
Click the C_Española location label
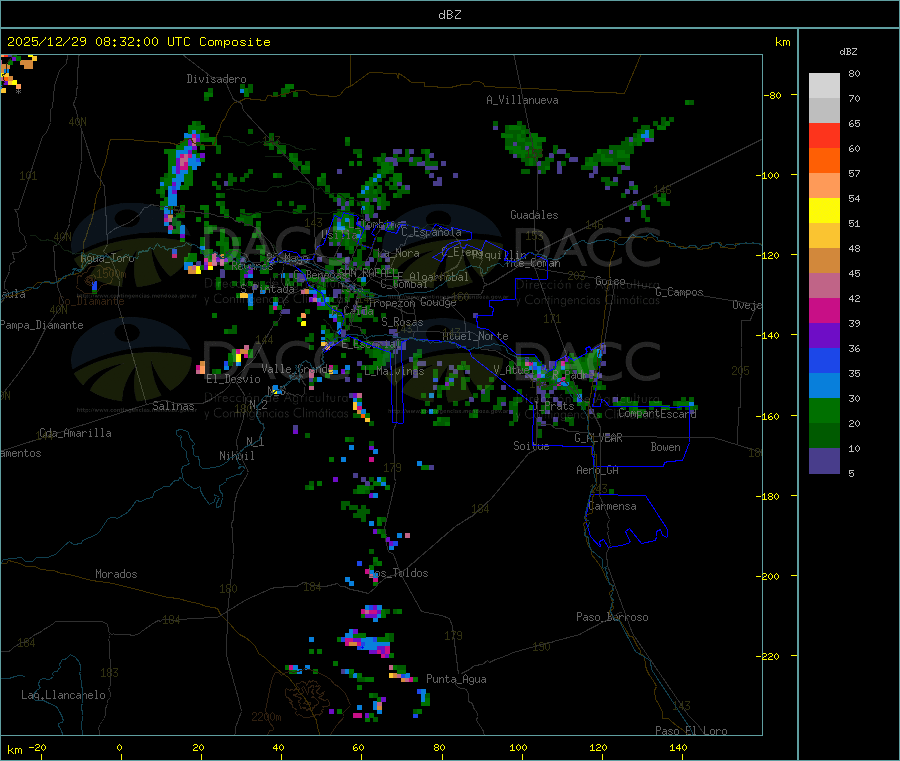(x=431, y=232)
